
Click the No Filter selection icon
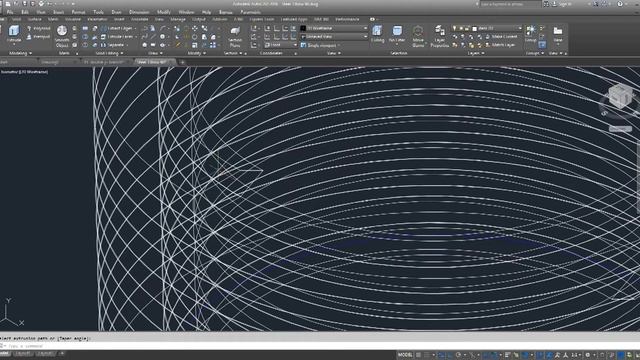tap(397, 34)
